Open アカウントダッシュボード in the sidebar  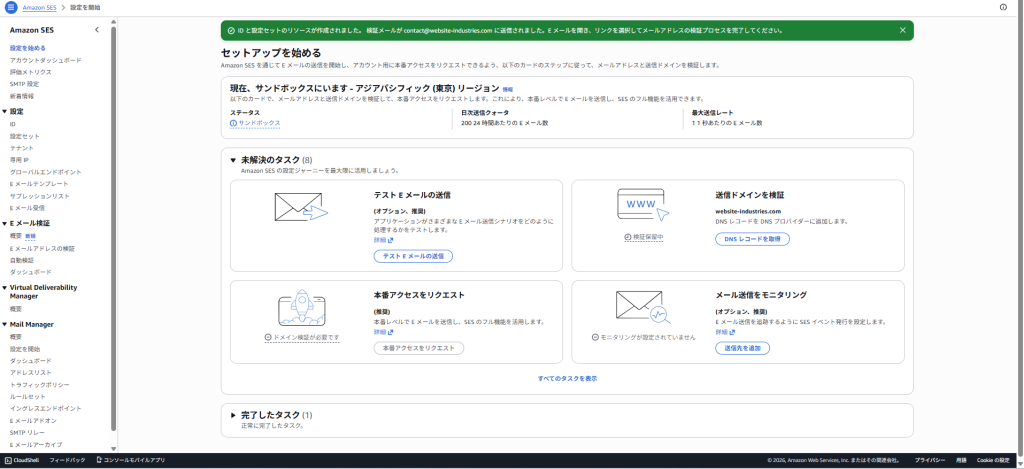pos(46,60)
